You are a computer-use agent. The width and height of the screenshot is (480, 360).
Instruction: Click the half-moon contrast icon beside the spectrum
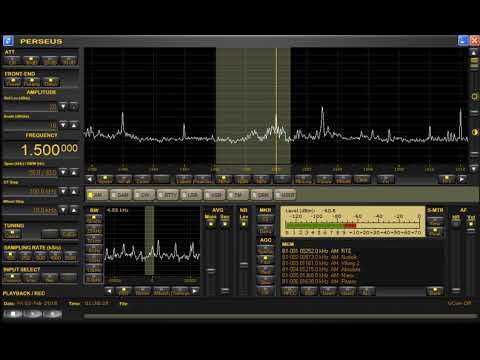[474, 132]
